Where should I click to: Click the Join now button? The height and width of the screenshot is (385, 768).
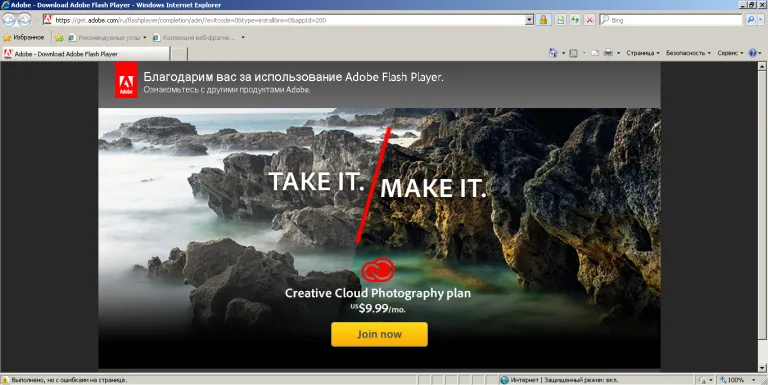point(379,334)
